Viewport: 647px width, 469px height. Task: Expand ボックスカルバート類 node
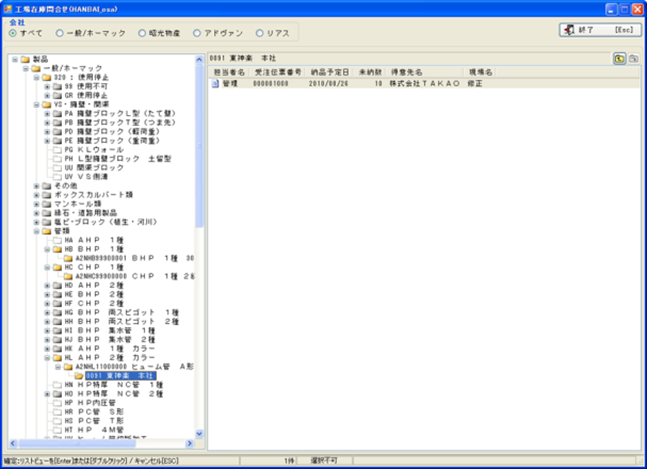tap(36, 195)
